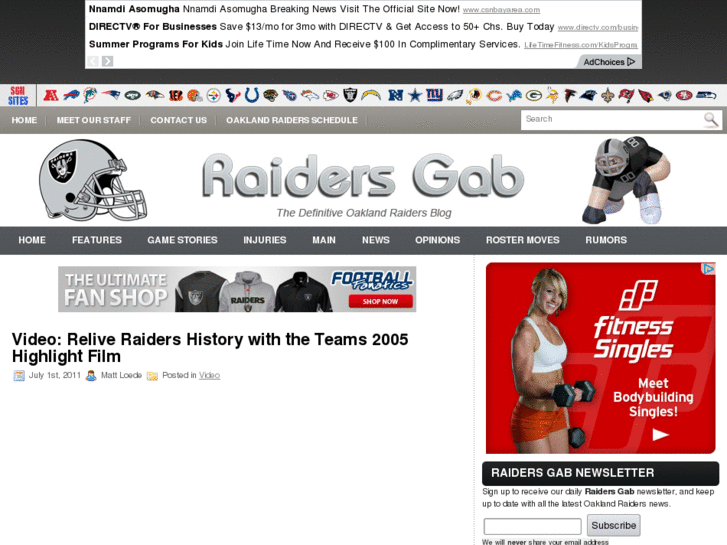The image size is (727, 545).
Task: Open the Dallas Cowboys star icon
Action: [415, 96]
